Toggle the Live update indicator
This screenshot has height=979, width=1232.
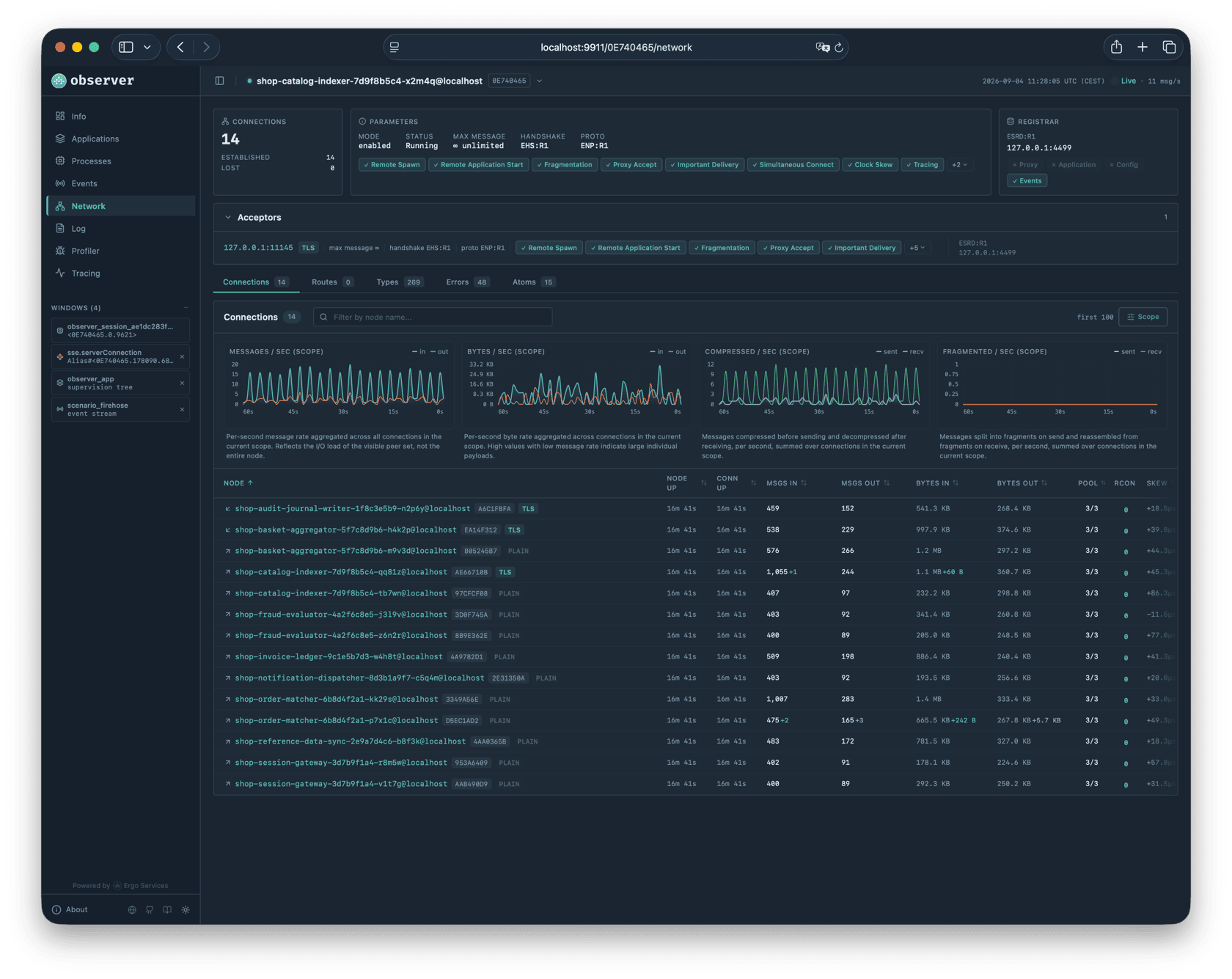click(1124, 81)
